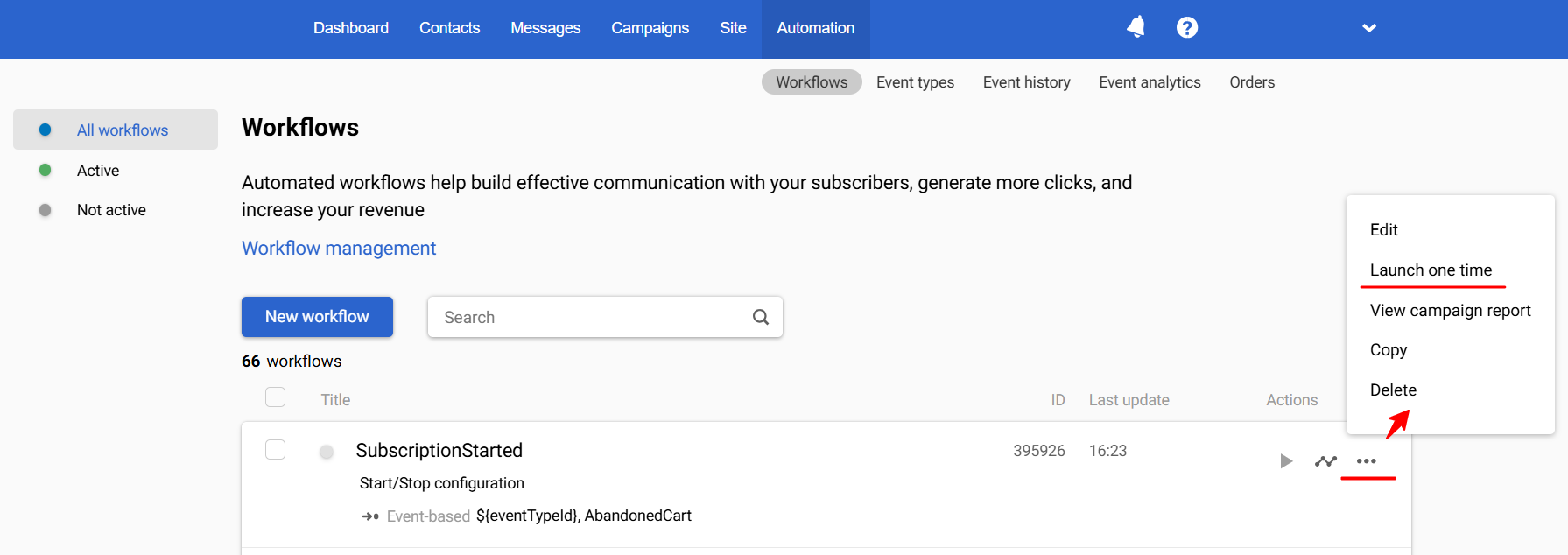
Task: Filter by Active workflows
Action: pos(98,171)
